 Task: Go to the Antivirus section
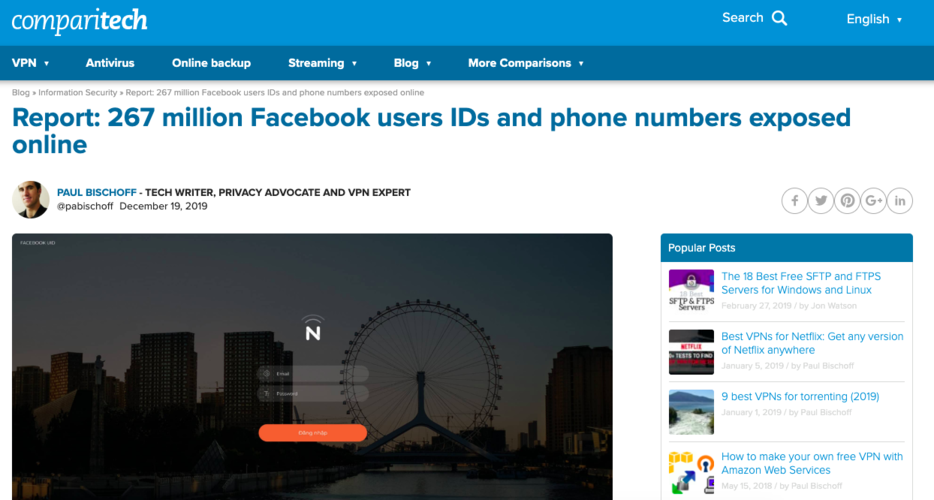coord(110,63)
